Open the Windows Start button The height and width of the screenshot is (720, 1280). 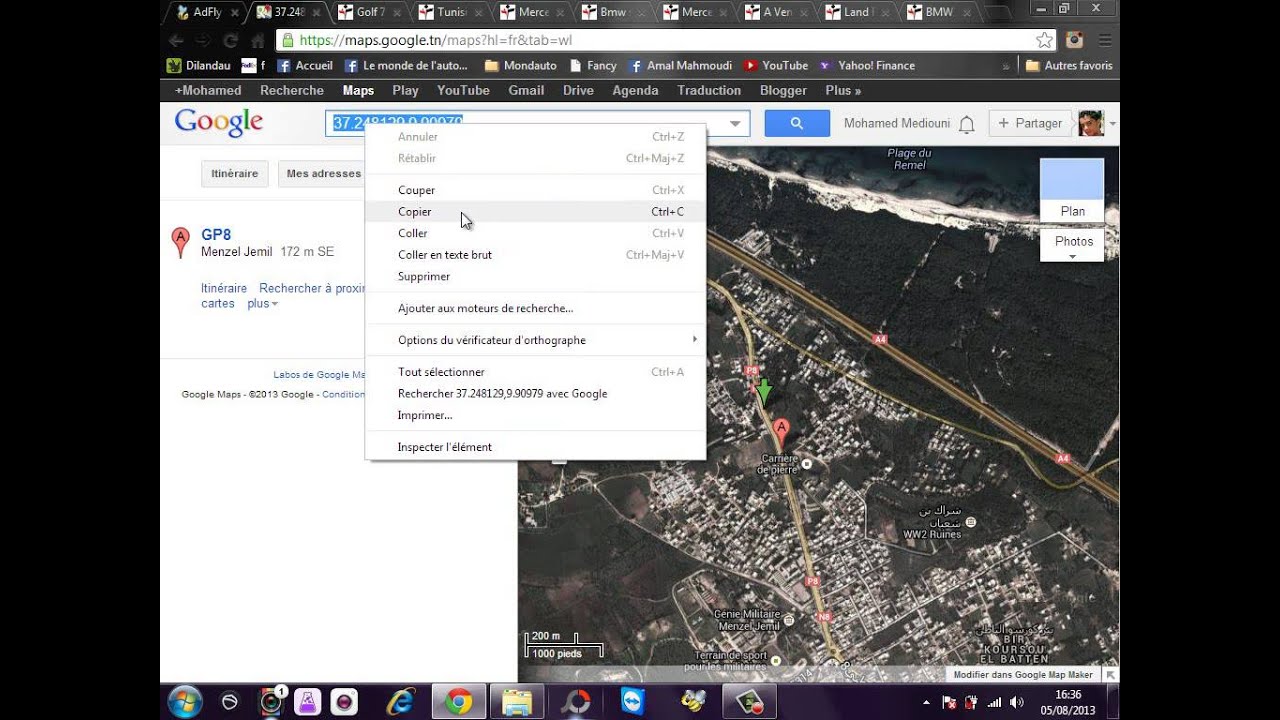[185, 702]
